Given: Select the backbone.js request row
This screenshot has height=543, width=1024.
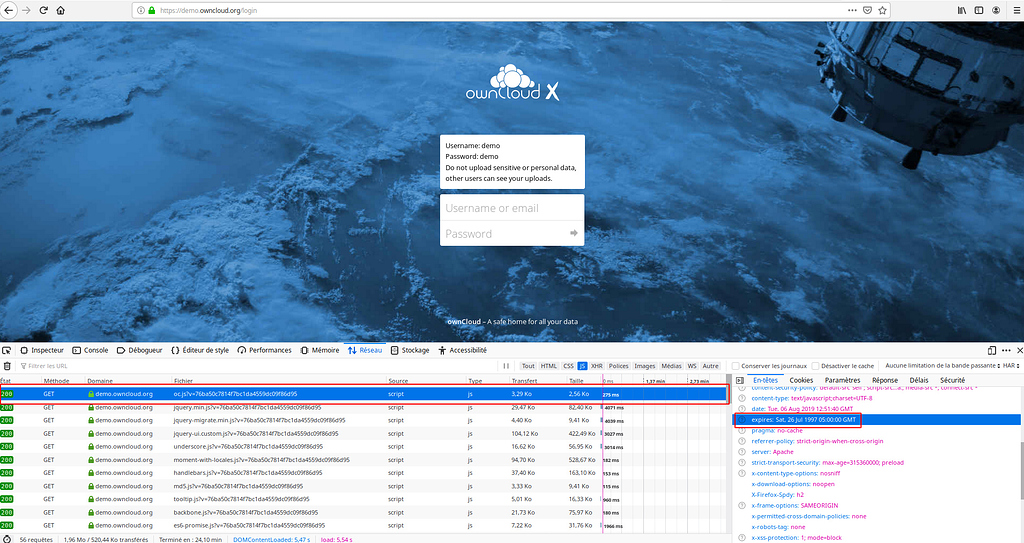Looking at the screenshot, I should [x=364, y=512].
